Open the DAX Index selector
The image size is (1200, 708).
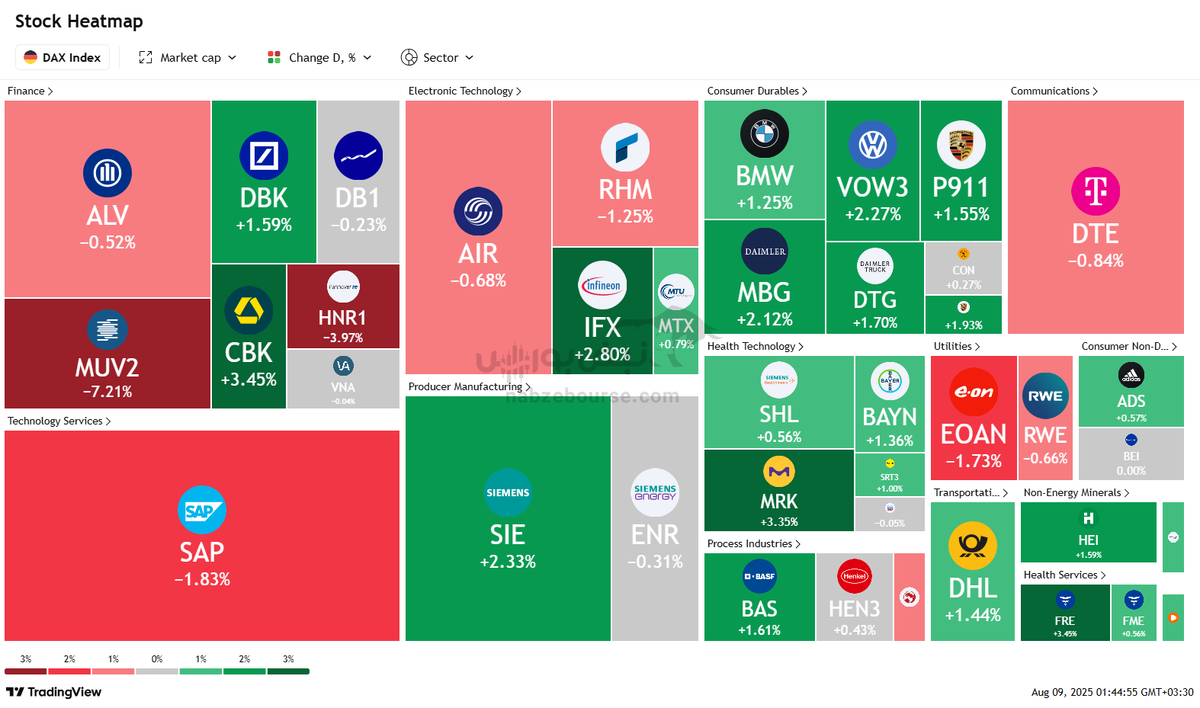pos(62,57)
